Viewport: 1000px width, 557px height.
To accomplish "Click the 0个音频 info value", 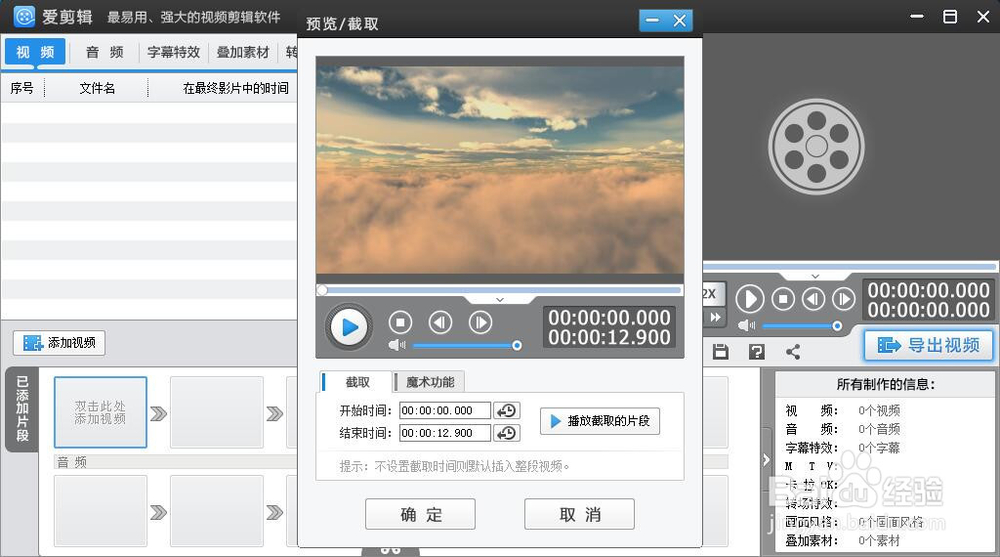I will coord(879,429).
